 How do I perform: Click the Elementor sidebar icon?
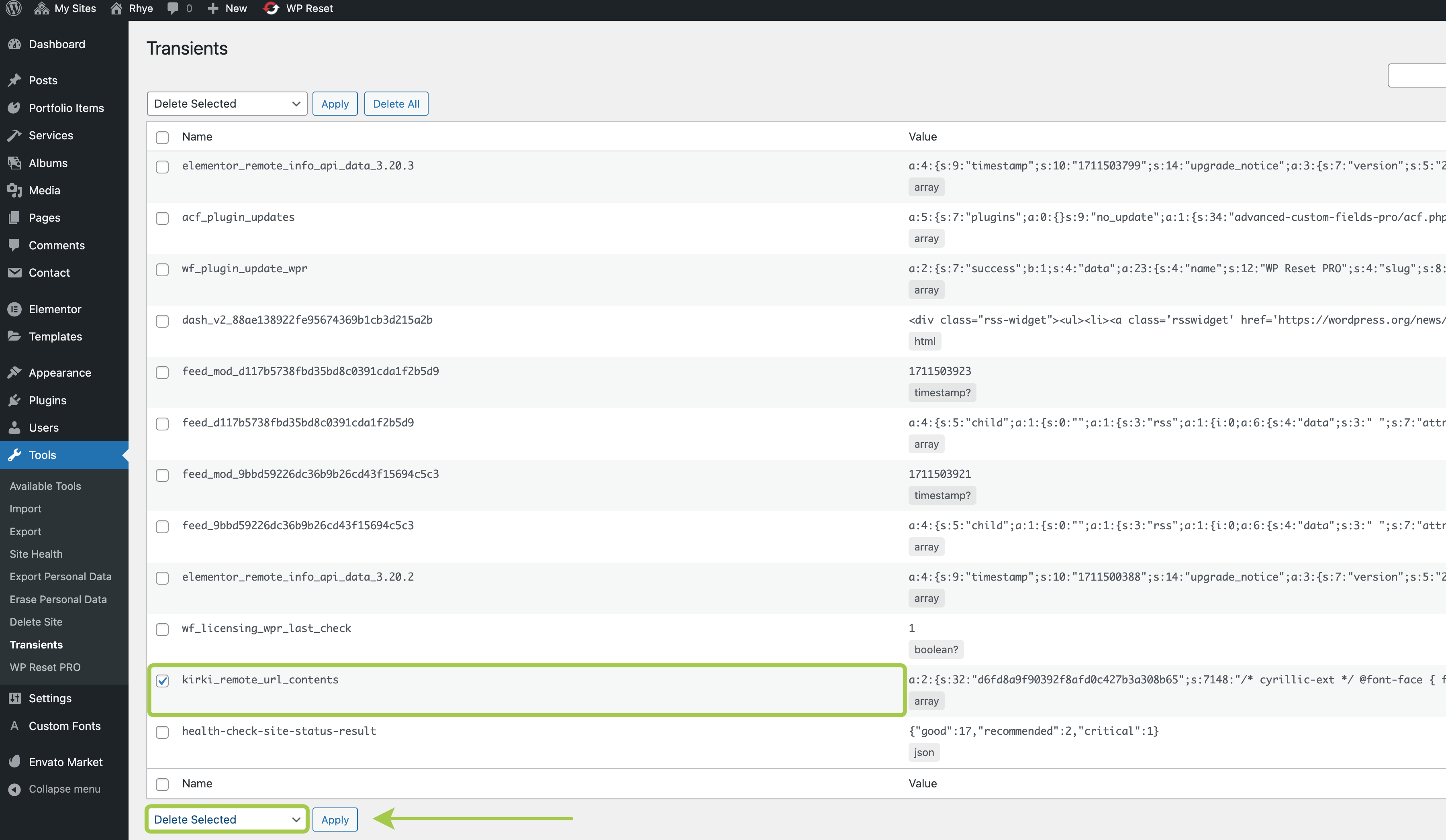[x=14, y=309]
